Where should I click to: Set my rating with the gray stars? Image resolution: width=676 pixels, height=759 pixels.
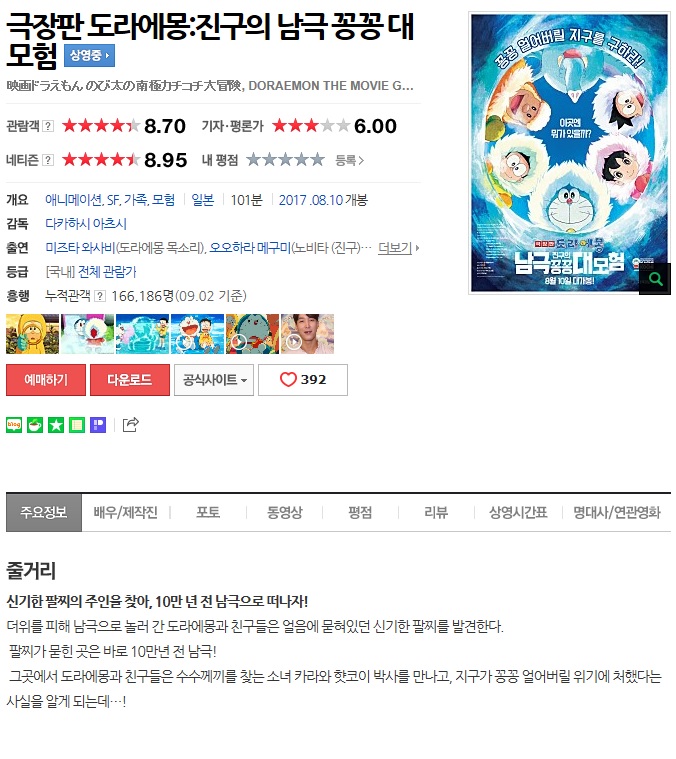tap(285, 159)
